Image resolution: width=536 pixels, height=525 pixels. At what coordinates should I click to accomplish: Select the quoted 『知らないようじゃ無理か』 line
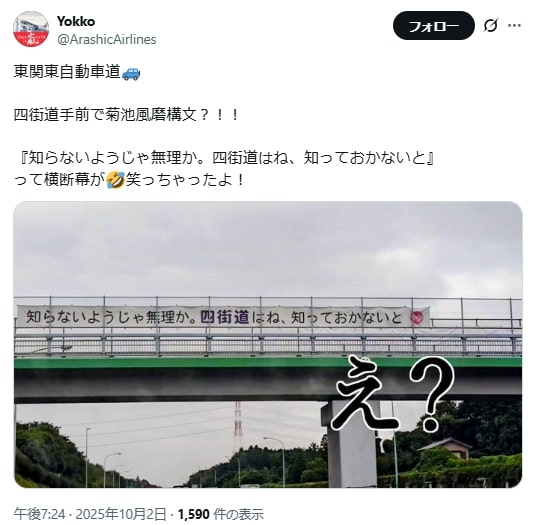226,158
